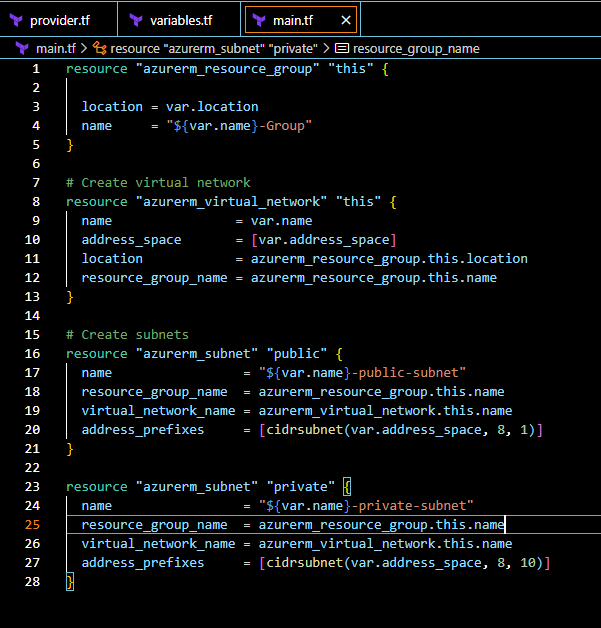This screenshot has width=601, height=628.
Task: Click azurerm_virtual_network.this.name on line 19
Action: (x=385, y=411)
